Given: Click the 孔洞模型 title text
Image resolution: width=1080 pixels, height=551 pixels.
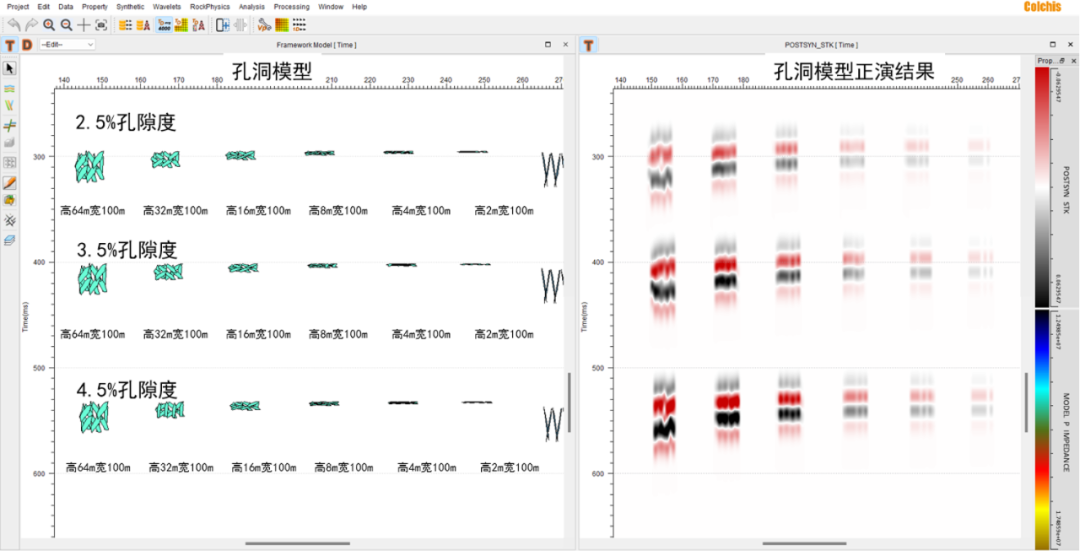Looking at the screenshot, I should click(271, 71).
